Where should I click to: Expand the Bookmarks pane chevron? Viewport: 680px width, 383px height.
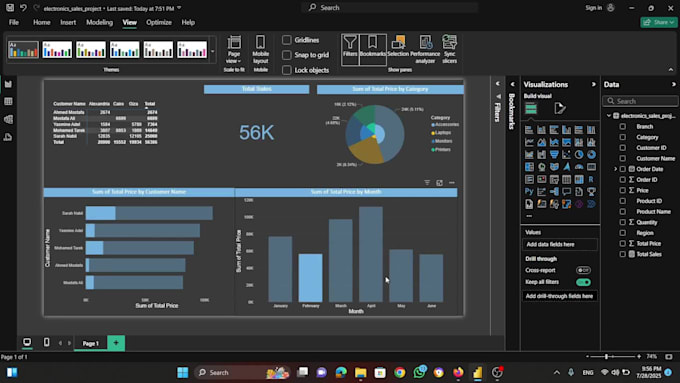pos(513,84)
